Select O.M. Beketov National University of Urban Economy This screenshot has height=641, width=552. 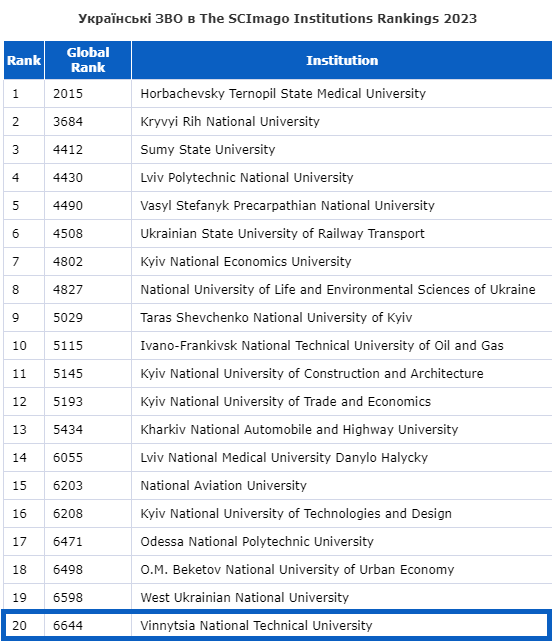click(x=297, y=570)
